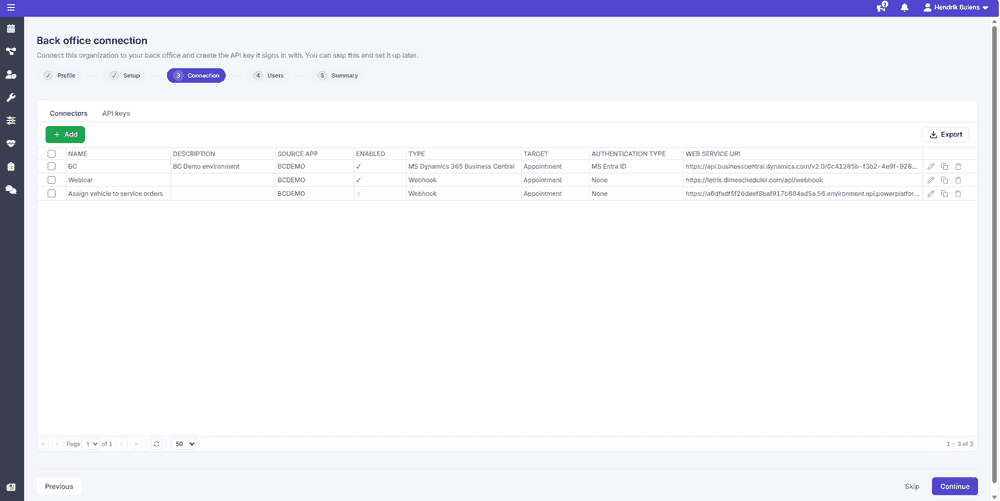The height and width of the screenshot is (501, 1000).
Task: Go to last page of grid
Action: (x=136, y=444)
